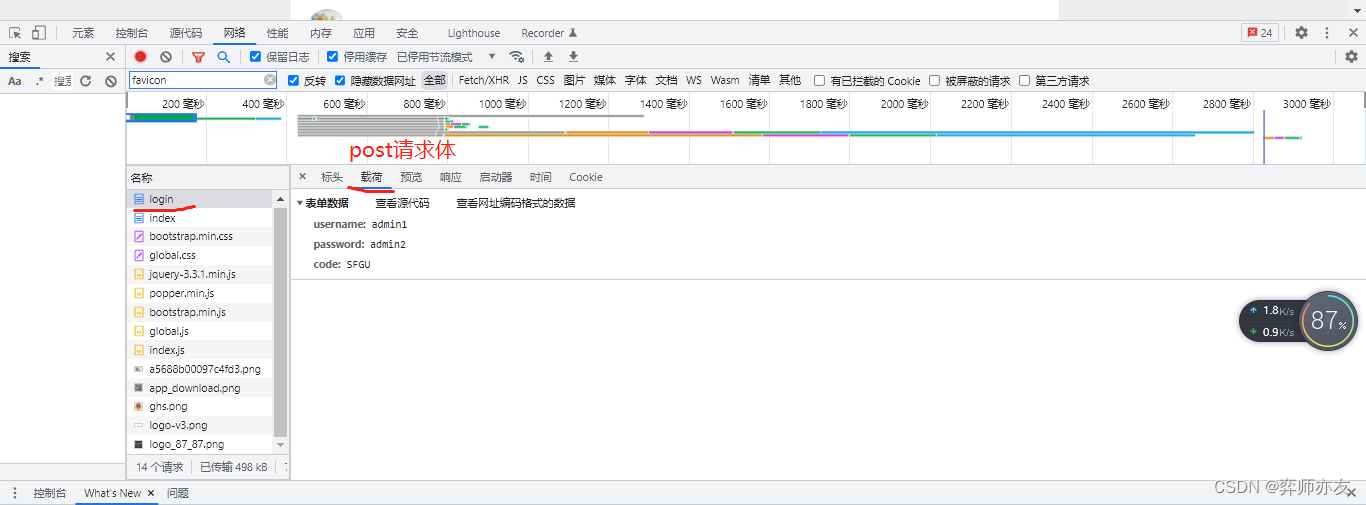Open network panel settings gear

[1352, 57]
